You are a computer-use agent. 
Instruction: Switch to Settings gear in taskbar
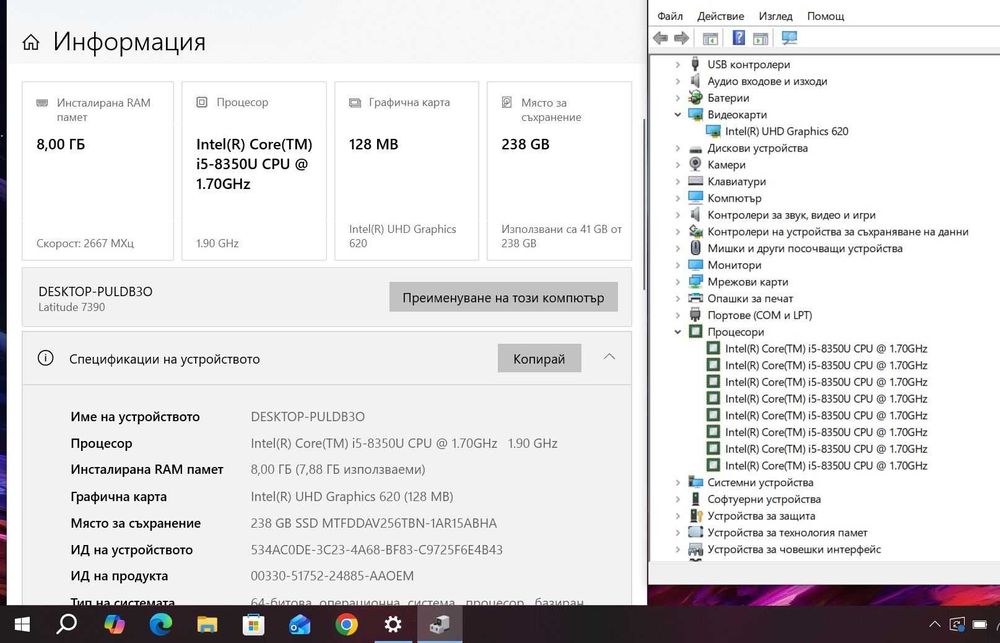tap(393, 625)
